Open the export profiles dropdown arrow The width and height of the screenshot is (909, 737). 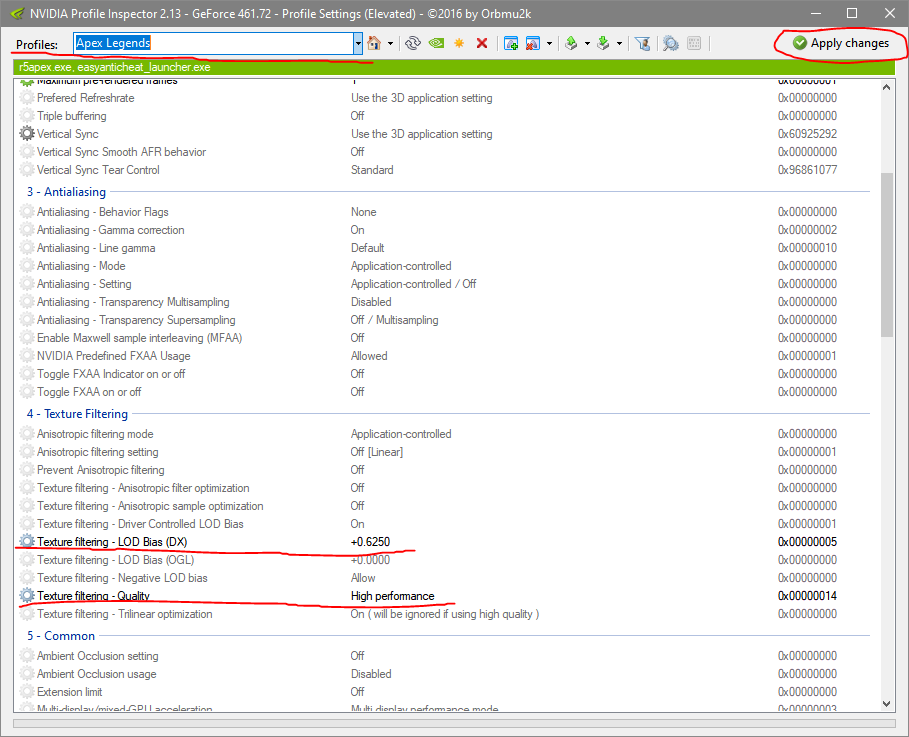(x=587, y=43)
